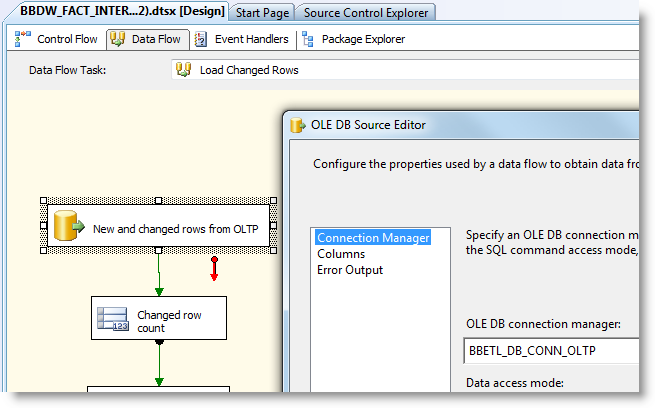Click the OLE DB Source Editor title icon
Viewport: 655px width, 408px height.
[x=297, y=125]
